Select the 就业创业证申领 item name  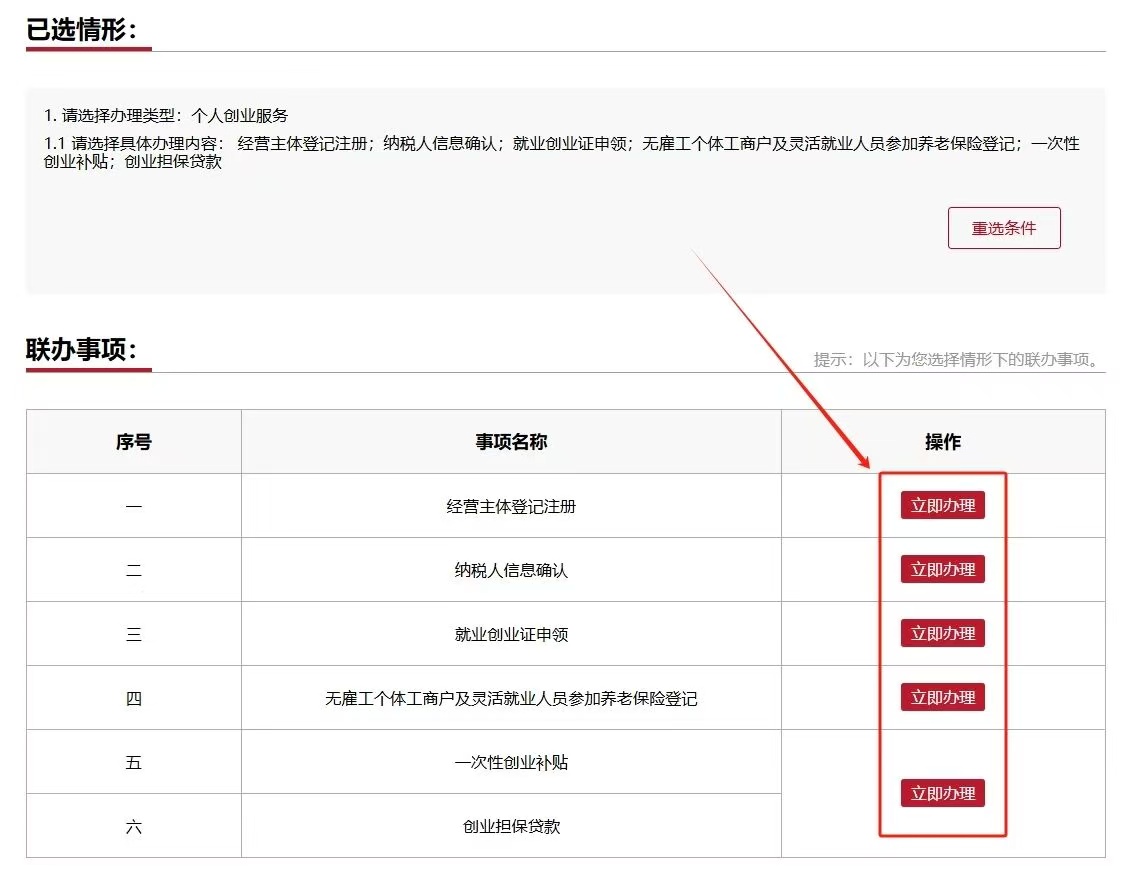pos(511,635)
